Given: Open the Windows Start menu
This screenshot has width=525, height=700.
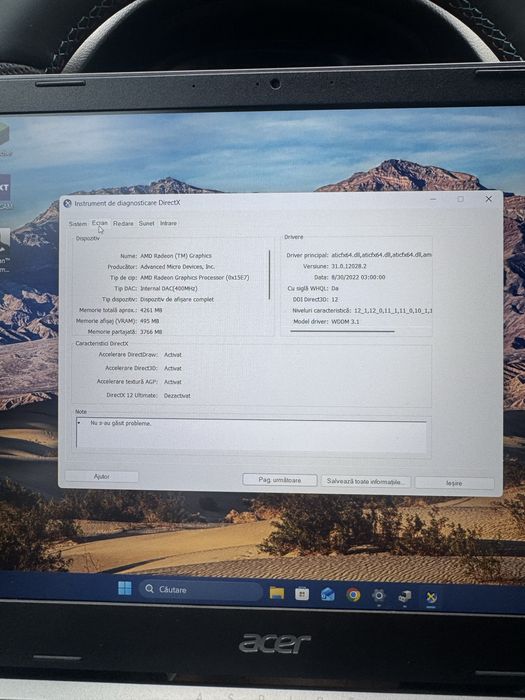Looking at the screenshot, I should (x=125, y=588).
